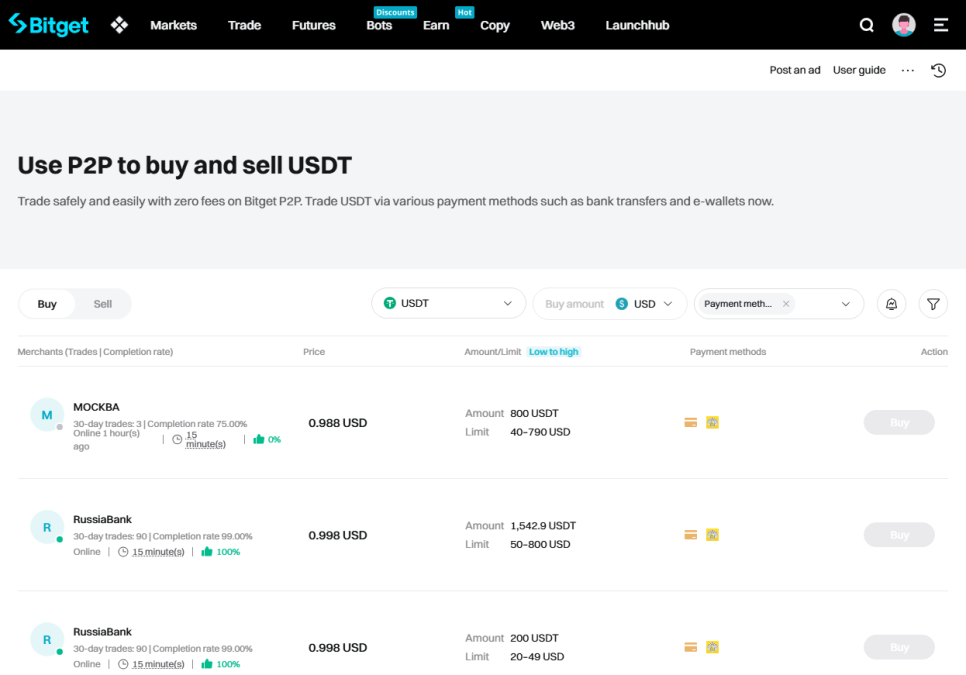
Task: Click the Price column header
Action: tap(314, 352)
